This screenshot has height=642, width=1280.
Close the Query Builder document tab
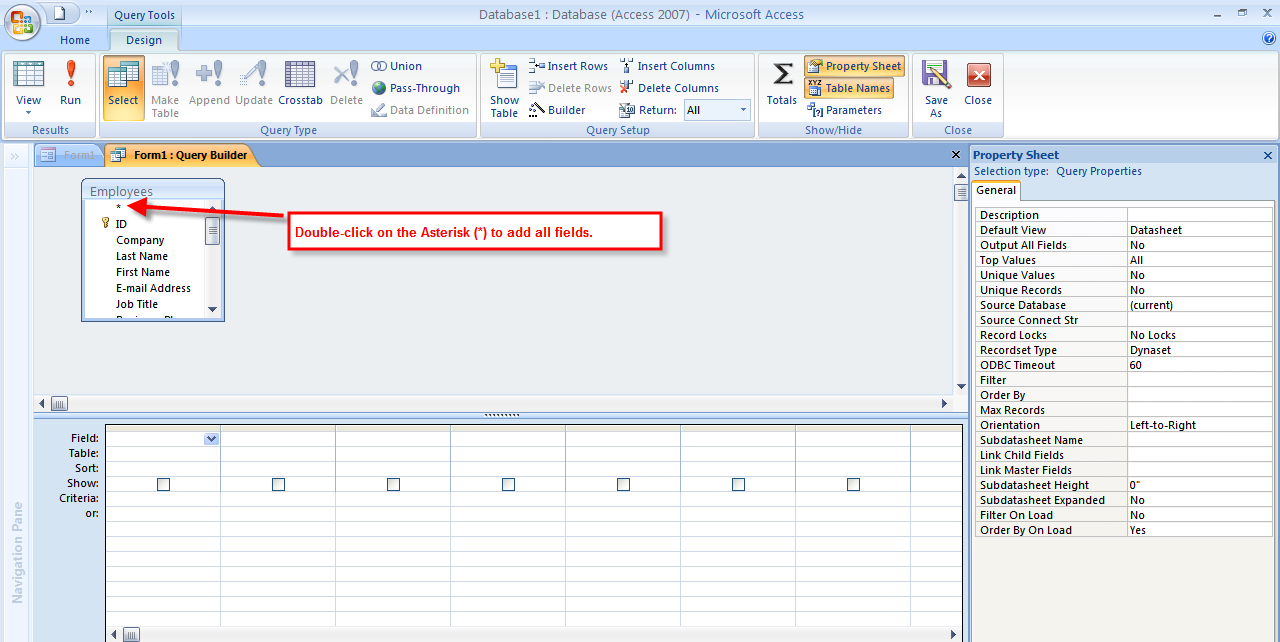(955, 155)
